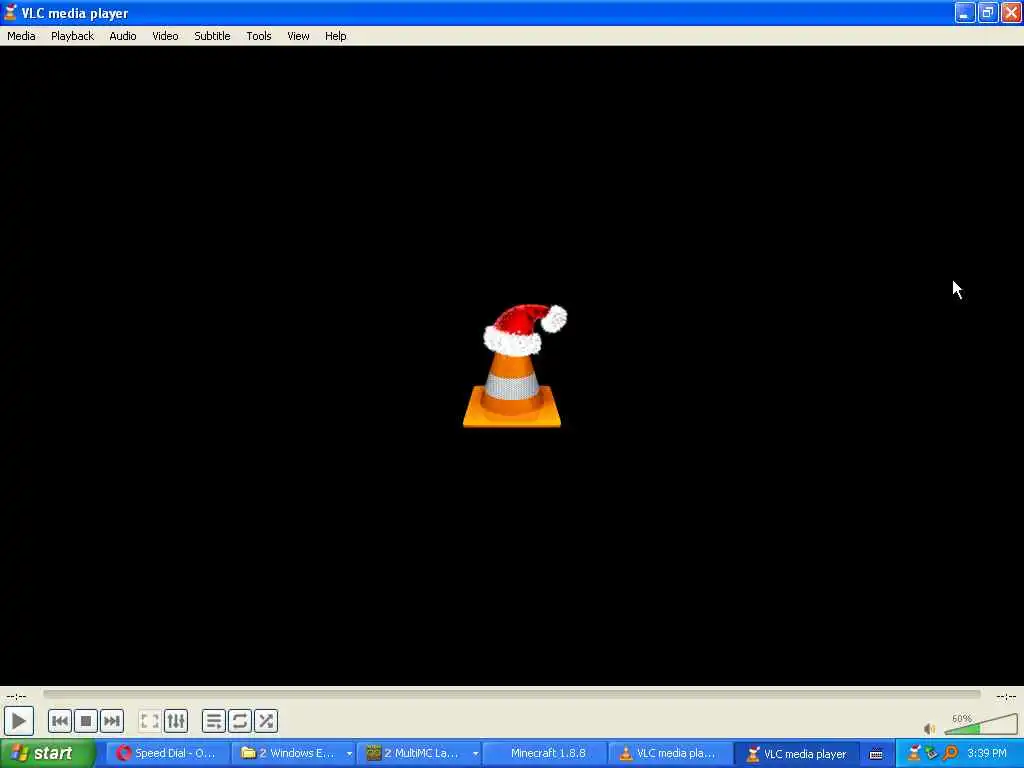Image resolution: width=1024 pixels, height=768 pixels.
Task: Click the playback seek bar
Action: coord(512,695)
